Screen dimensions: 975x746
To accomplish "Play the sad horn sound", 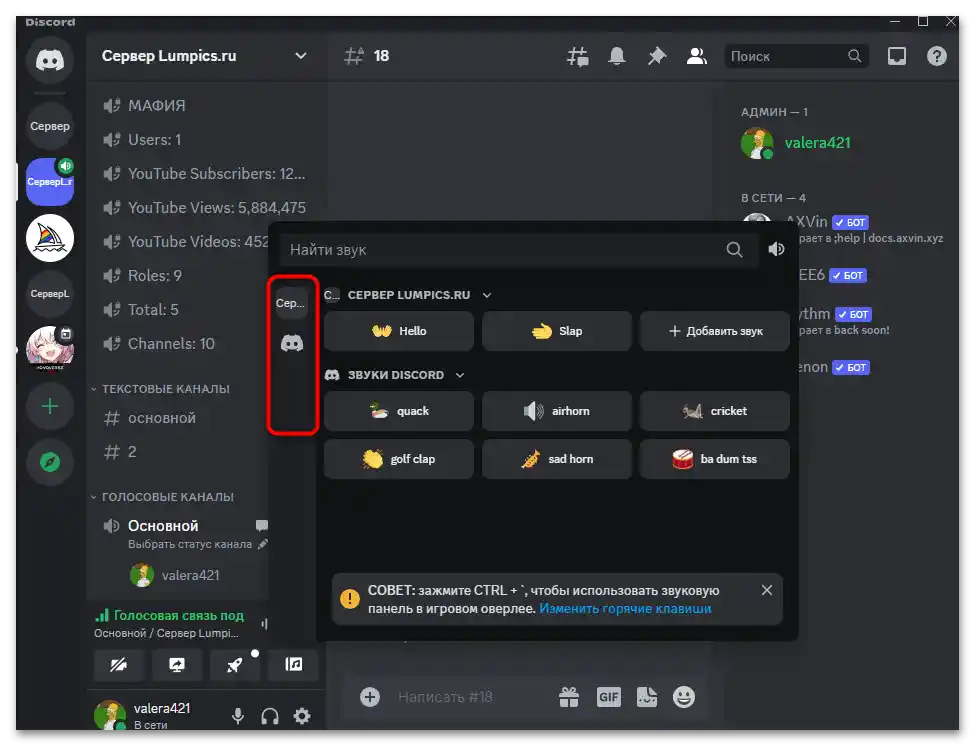I will click(557, 459).
